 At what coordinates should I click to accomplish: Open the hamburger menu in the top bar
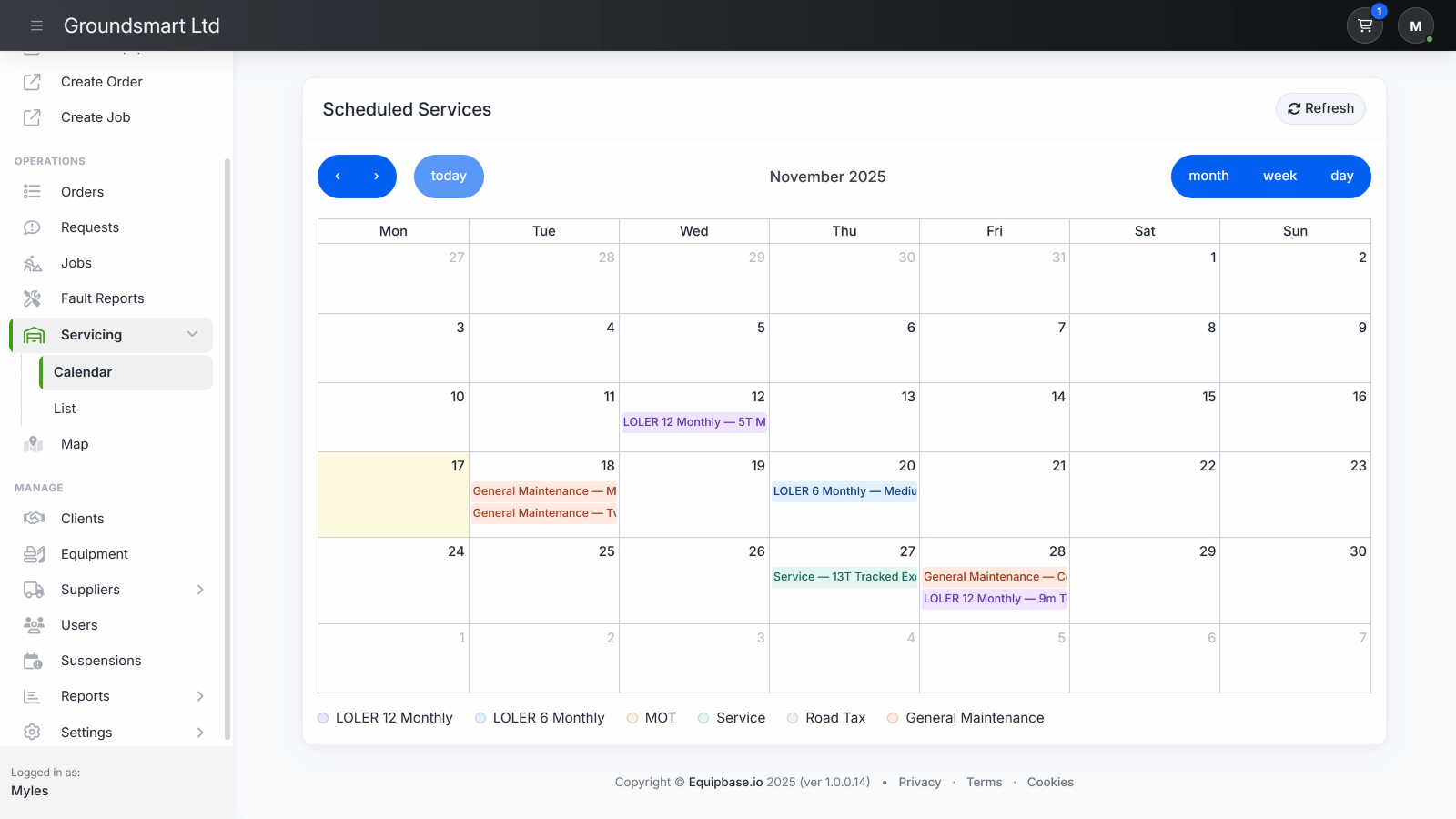tap(36, 25)
